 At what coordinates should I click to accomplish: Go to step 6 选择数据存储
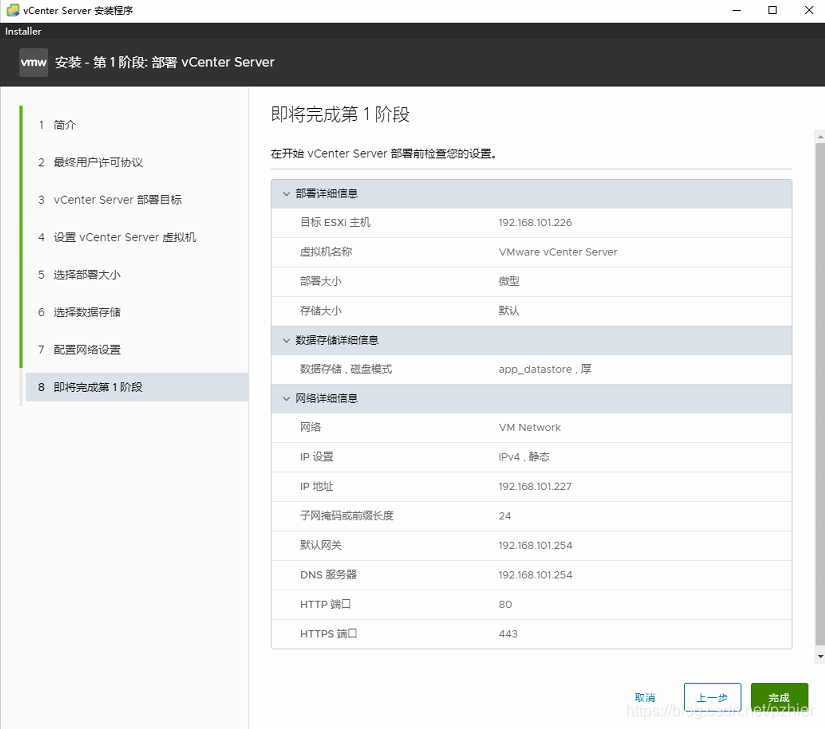(79, 312)
